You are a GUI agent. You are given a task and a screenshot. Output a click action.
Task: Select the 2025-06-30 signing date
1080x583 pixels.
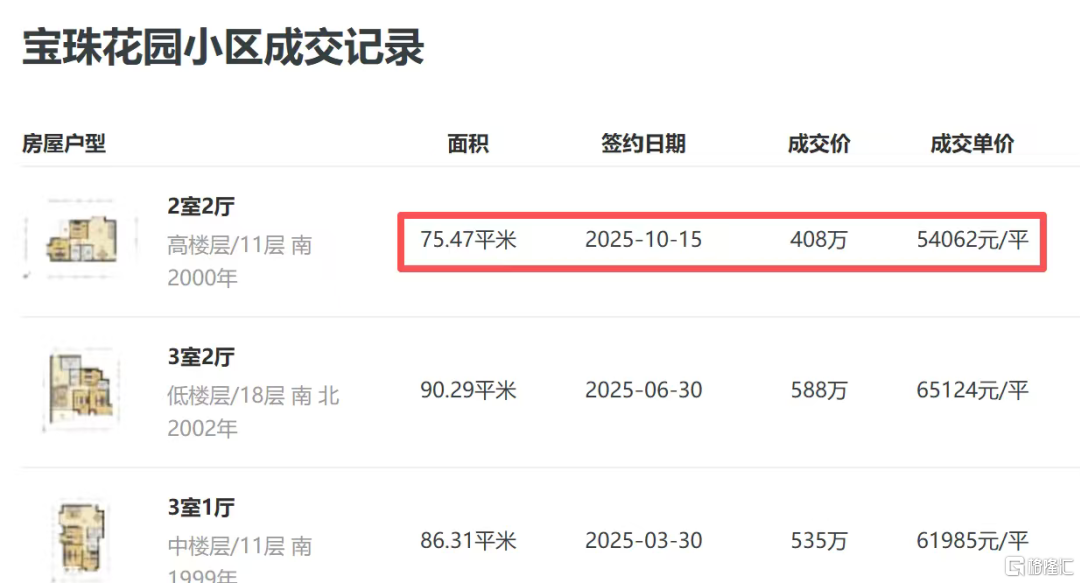pos(643,390)
